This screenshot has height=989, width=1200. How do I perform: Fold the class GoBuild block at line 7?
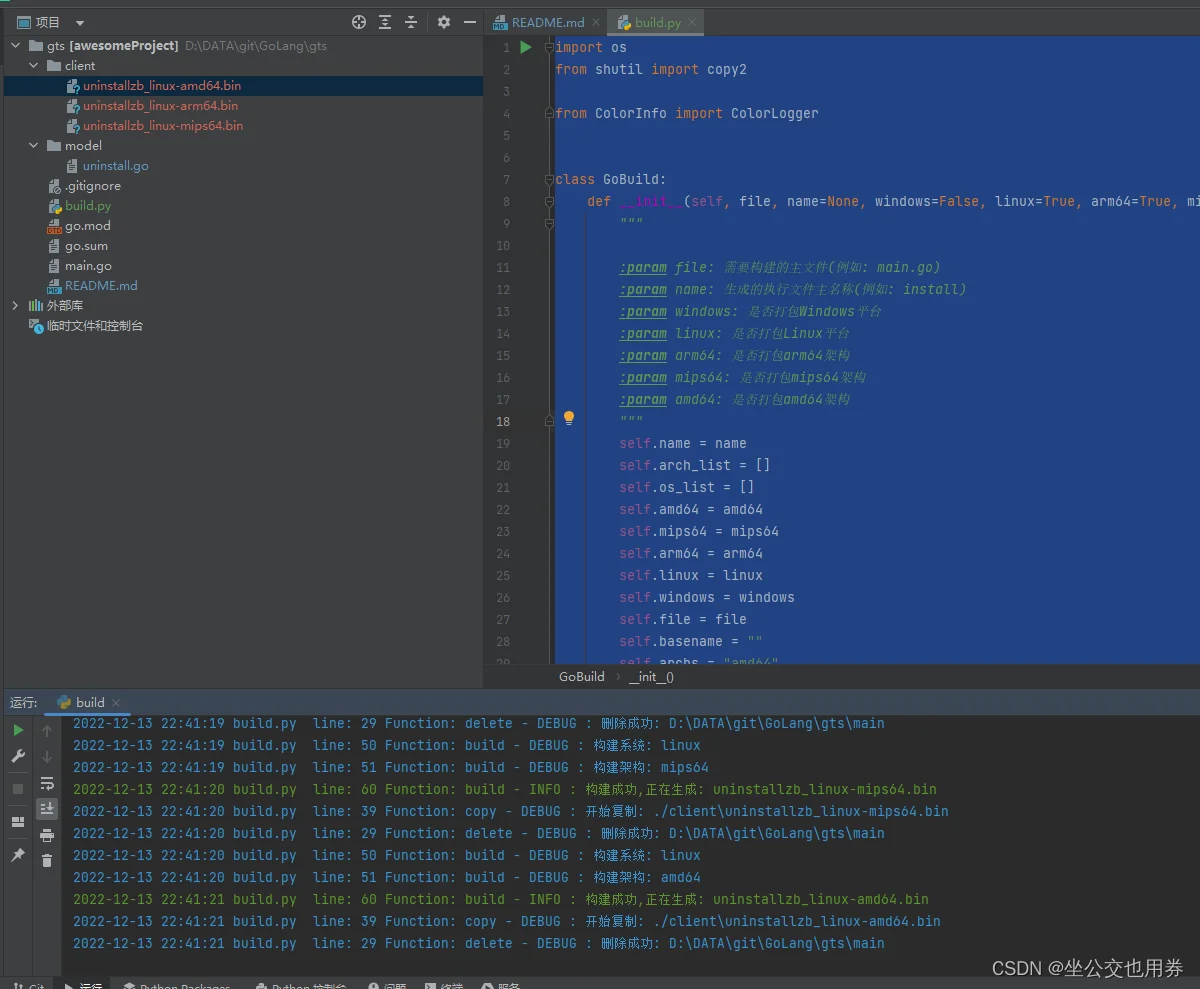pyautogui.click(x=549, y=179)
